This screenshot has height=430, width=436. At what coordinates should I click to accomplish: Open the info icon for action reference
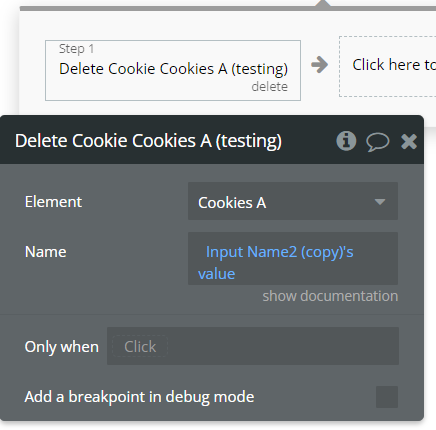[346, 141]
